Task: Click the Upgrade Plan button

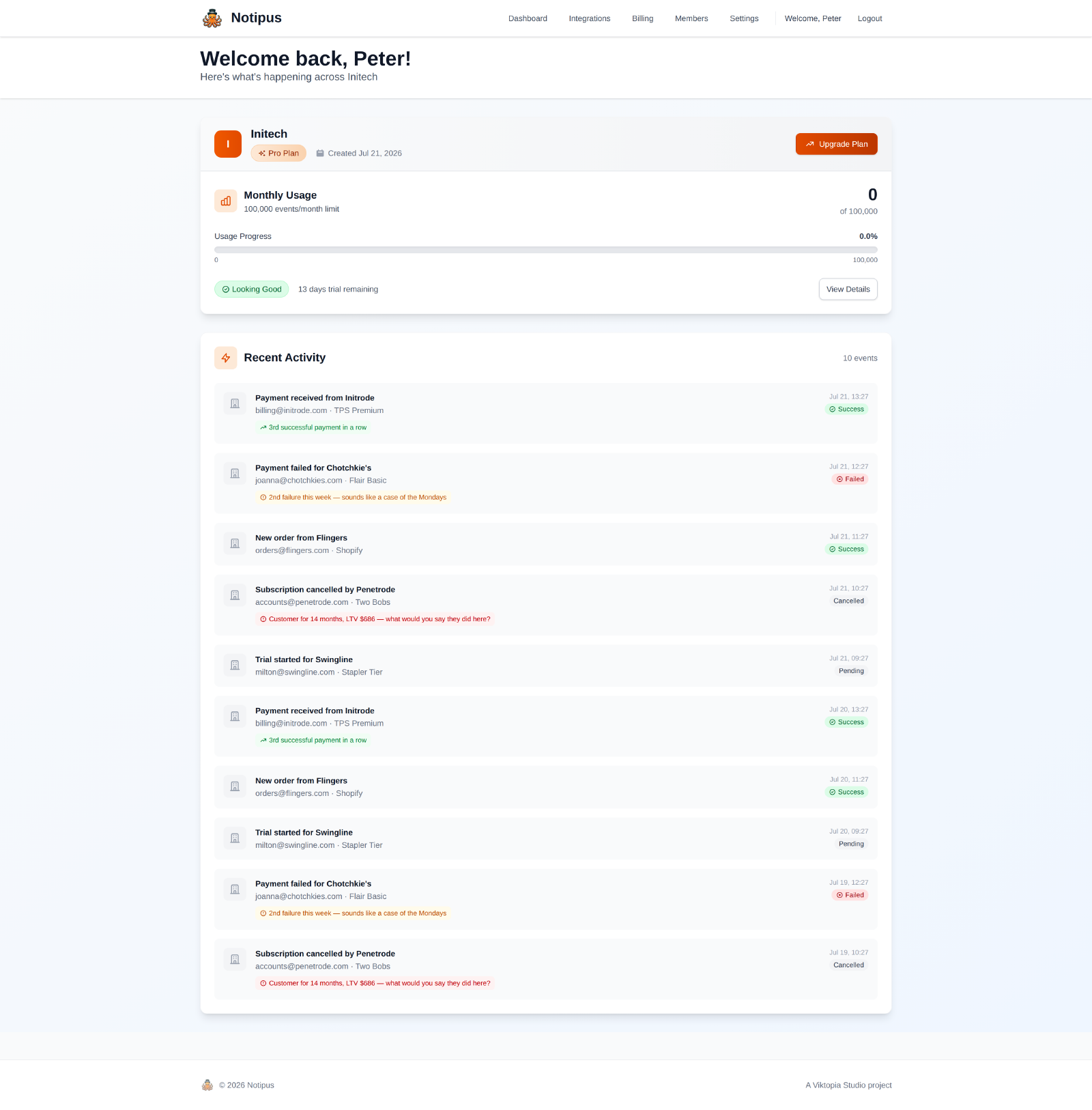Action: tap(837, 144)
